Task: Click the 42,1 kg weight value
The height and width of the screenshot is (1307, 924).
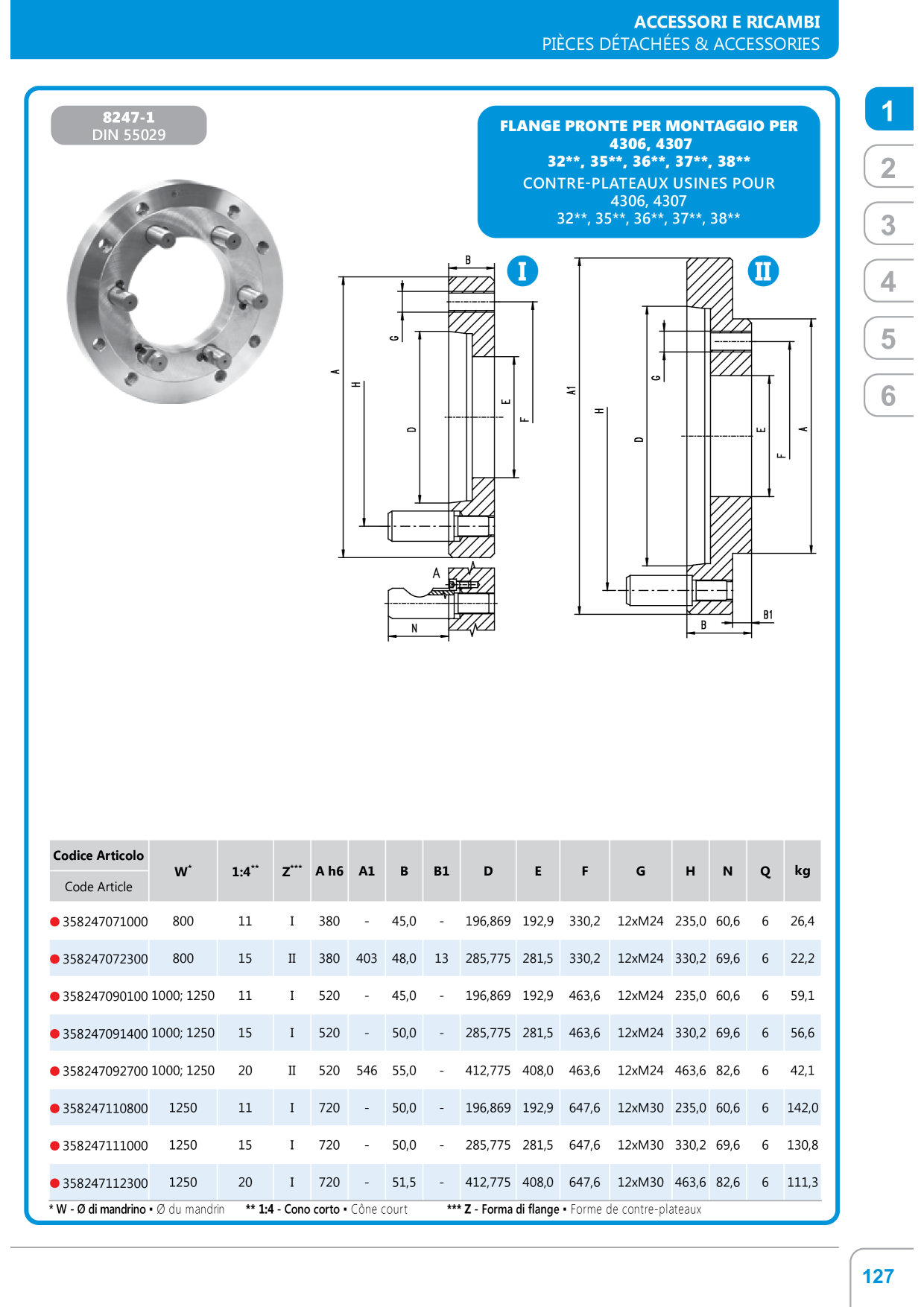Action: click(x=803, y=1070)
